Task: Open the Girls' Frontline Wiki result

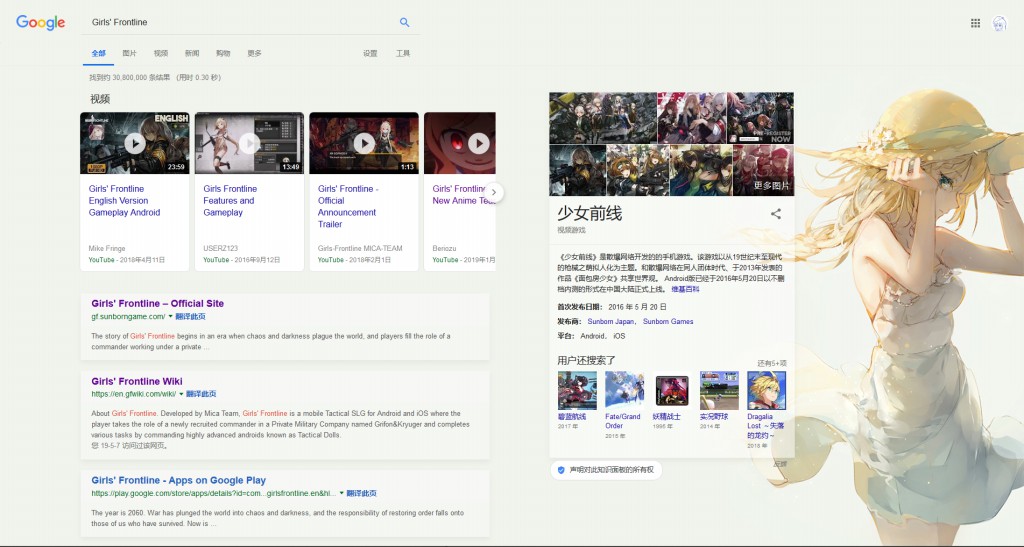Action: [137, 381]
